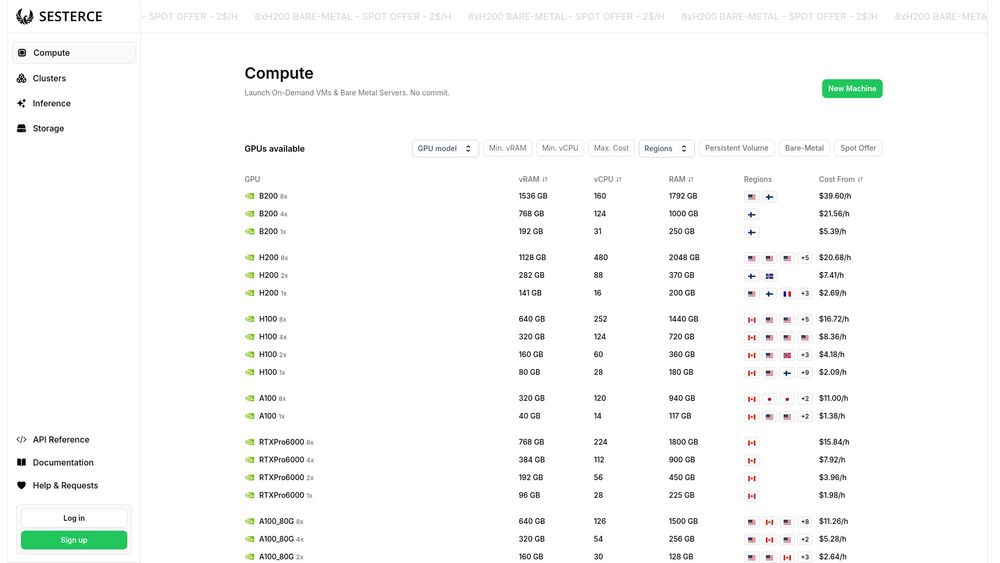Viewport: 1000px width, 563px height.
Task: Toggle the Bare-Metal filter
Action: click(x=804, y=148)
